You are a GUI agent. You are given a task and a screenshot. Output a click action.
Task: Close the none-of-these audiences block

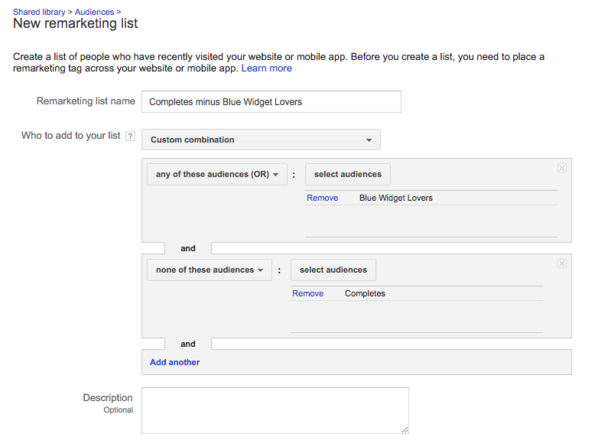point(562,264)
